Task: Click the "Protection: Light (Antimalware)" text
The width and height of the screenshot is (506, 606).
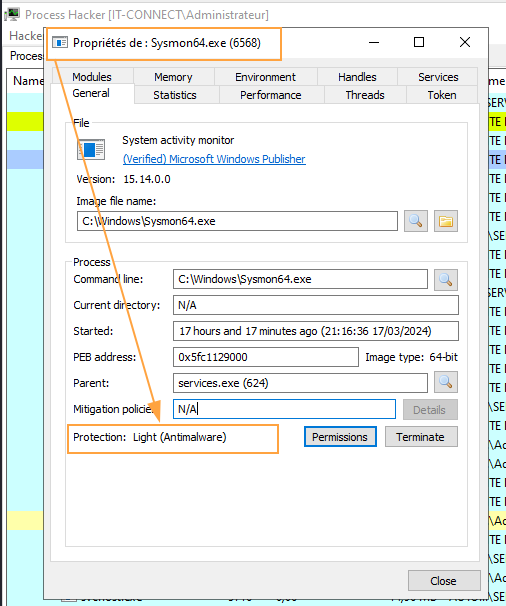Action: pos(150,437)
